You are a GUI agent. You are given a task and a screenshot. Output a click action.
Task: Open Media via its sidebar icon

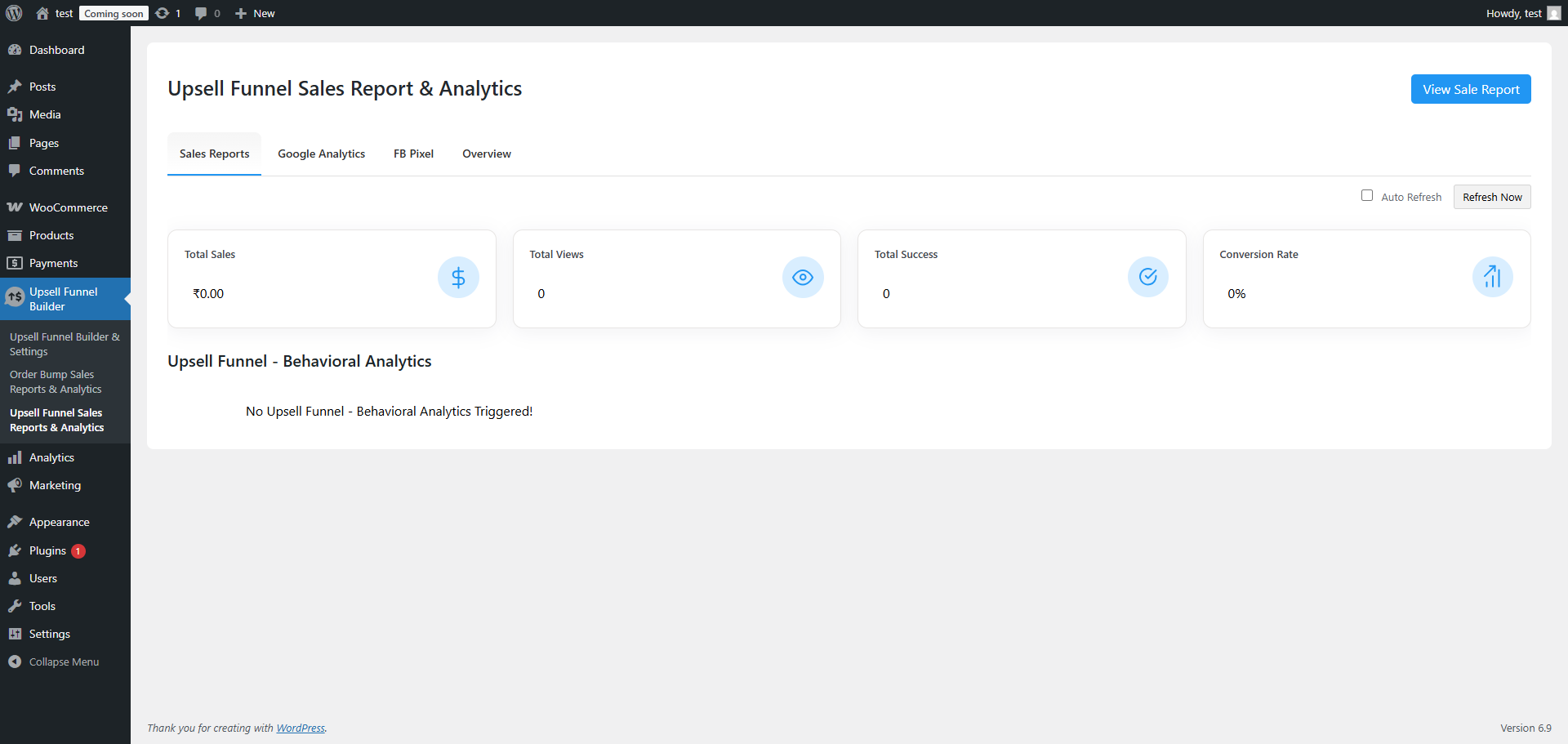(16, 114)
